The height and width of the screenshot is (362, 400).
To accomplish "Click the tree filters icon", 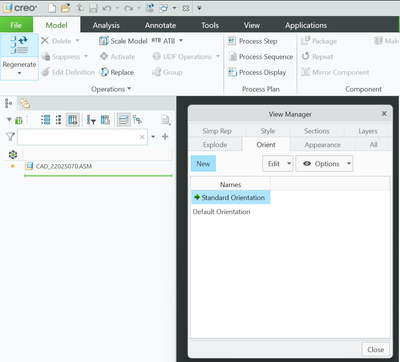I will [x=91, y=120].
